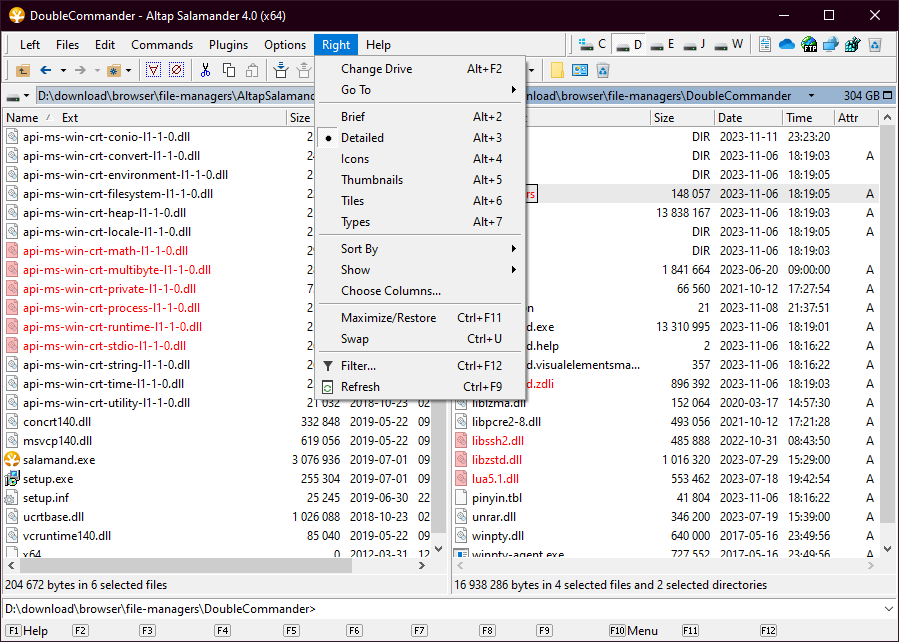Select Choose Columns... menu entry
This screenshot has width=899, height=642.
click(390, 291)
